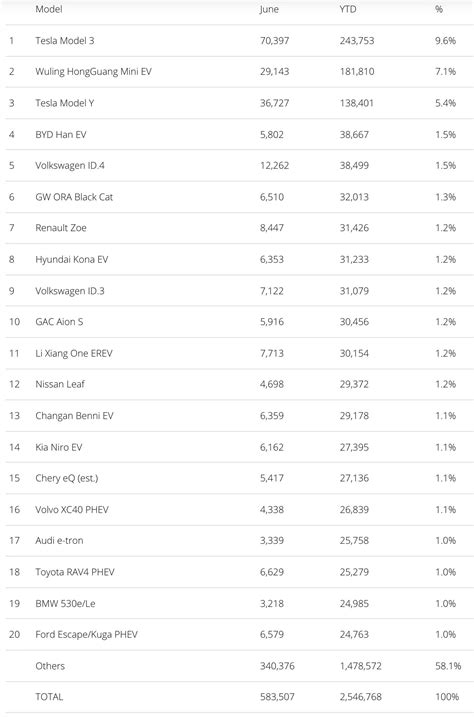Click the YTD column header
This screenshot has height=717, width=474.
coord(348,9)
